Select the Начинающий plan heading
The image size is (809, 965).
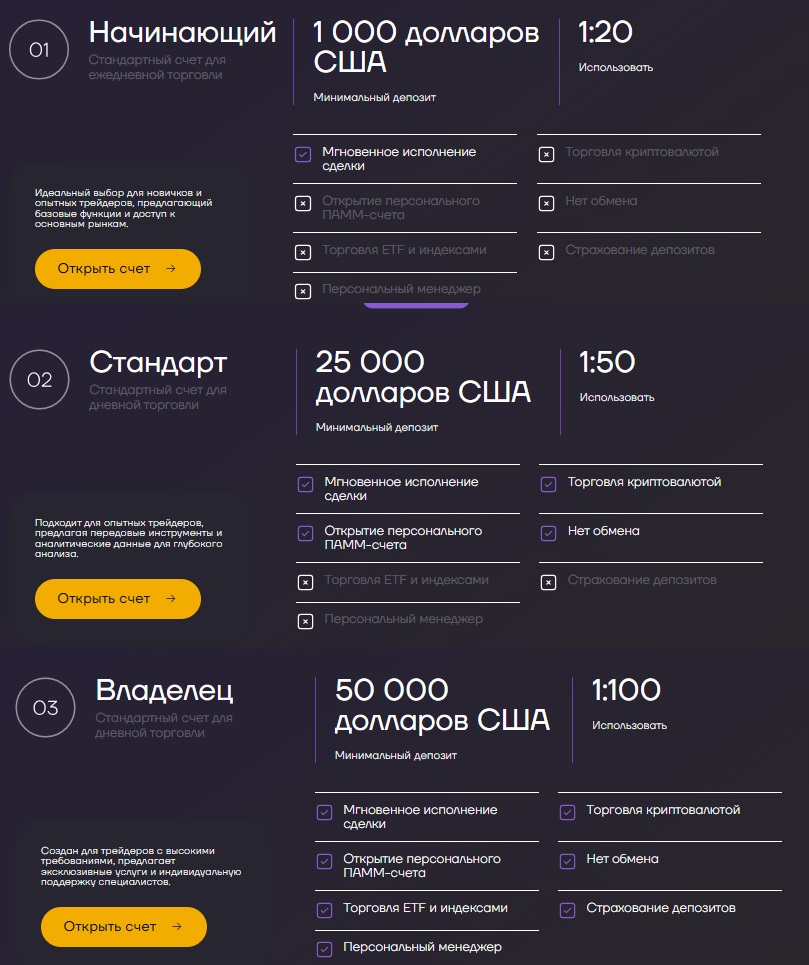pos(182,32)
